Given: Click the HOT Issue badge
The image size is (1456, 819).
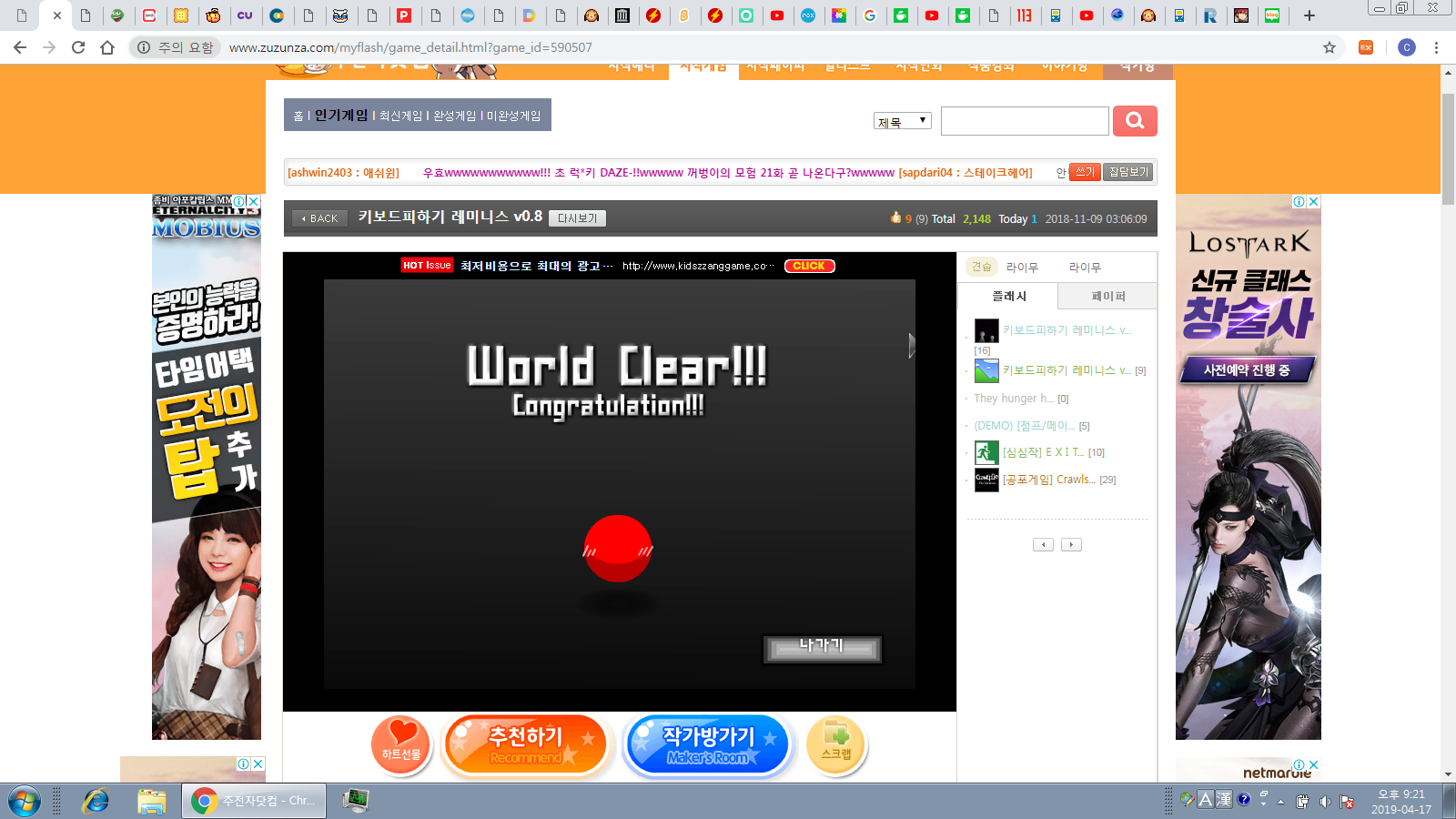Looking at the screenshot, I should click(427, 265).
